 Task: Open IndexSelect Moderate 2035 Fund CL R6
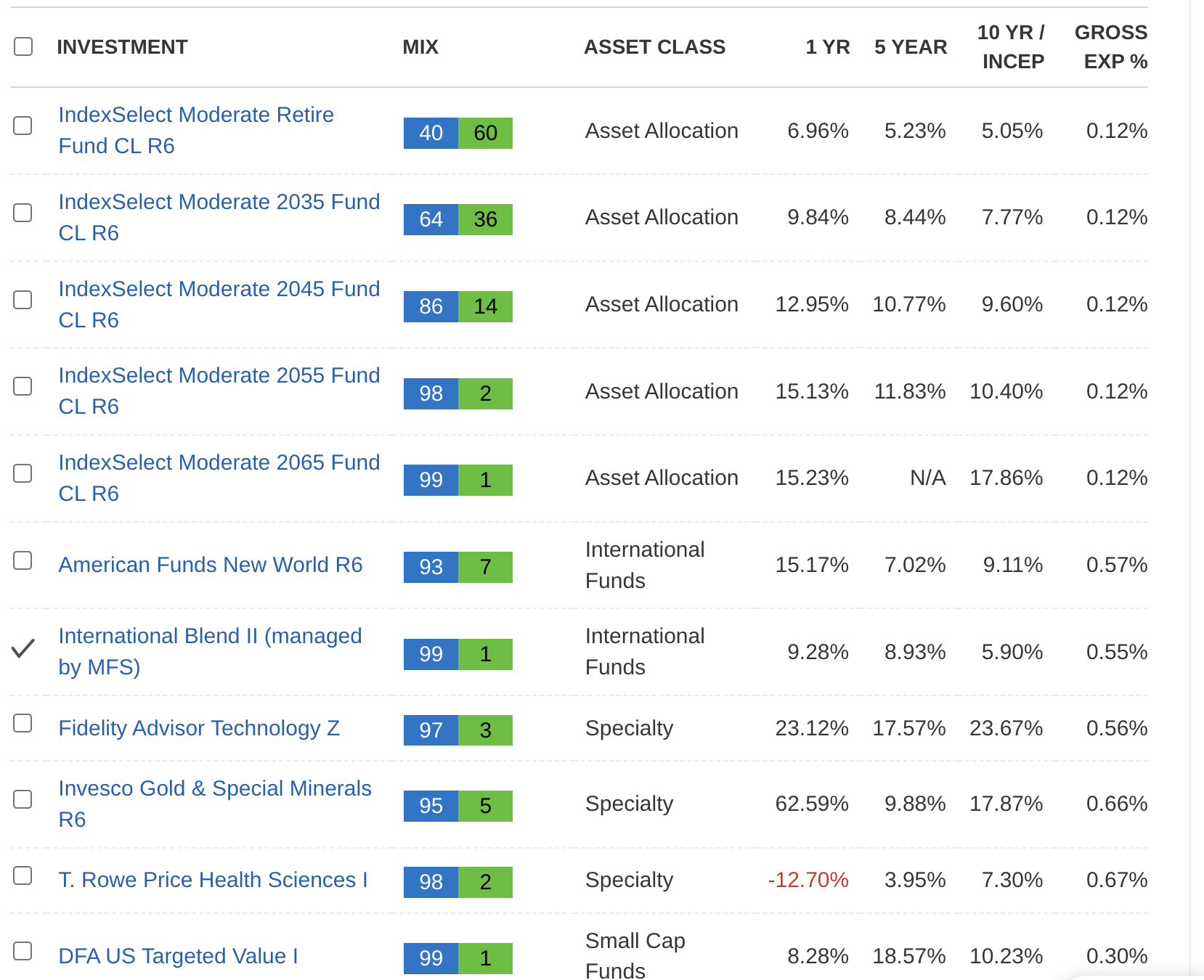(219, 217)
